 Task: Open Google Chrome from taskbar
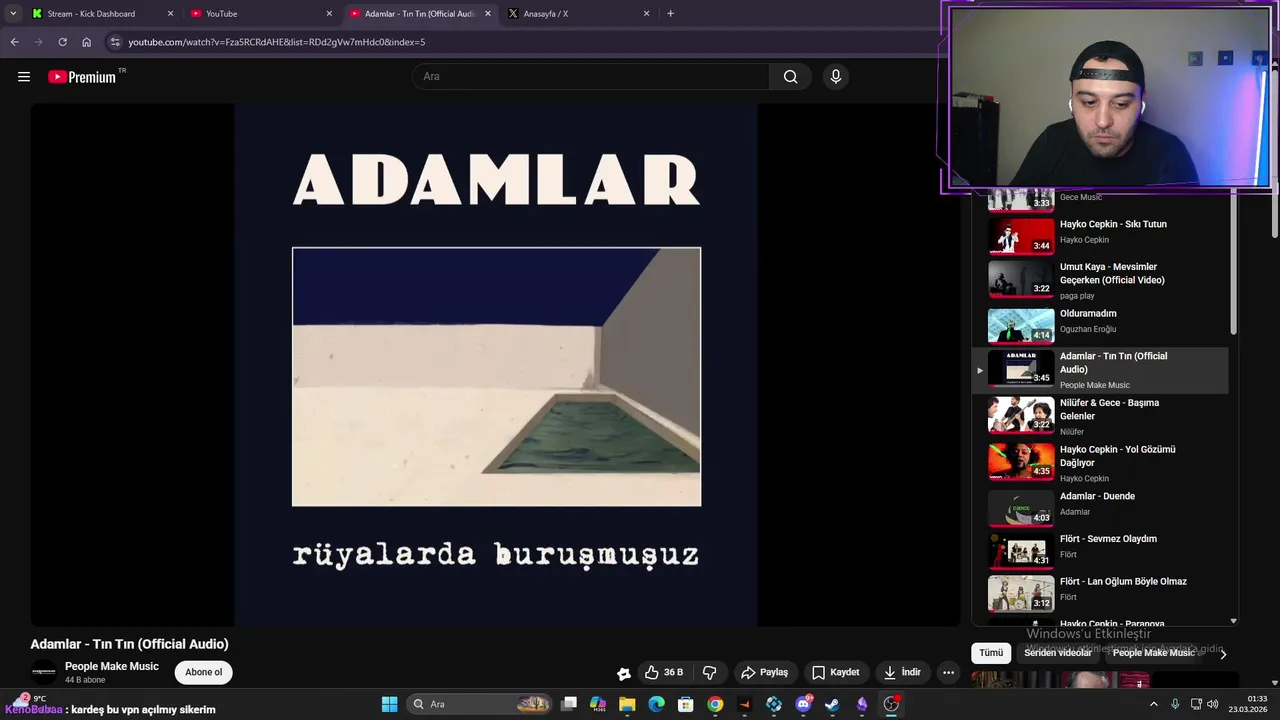(715, 704)
